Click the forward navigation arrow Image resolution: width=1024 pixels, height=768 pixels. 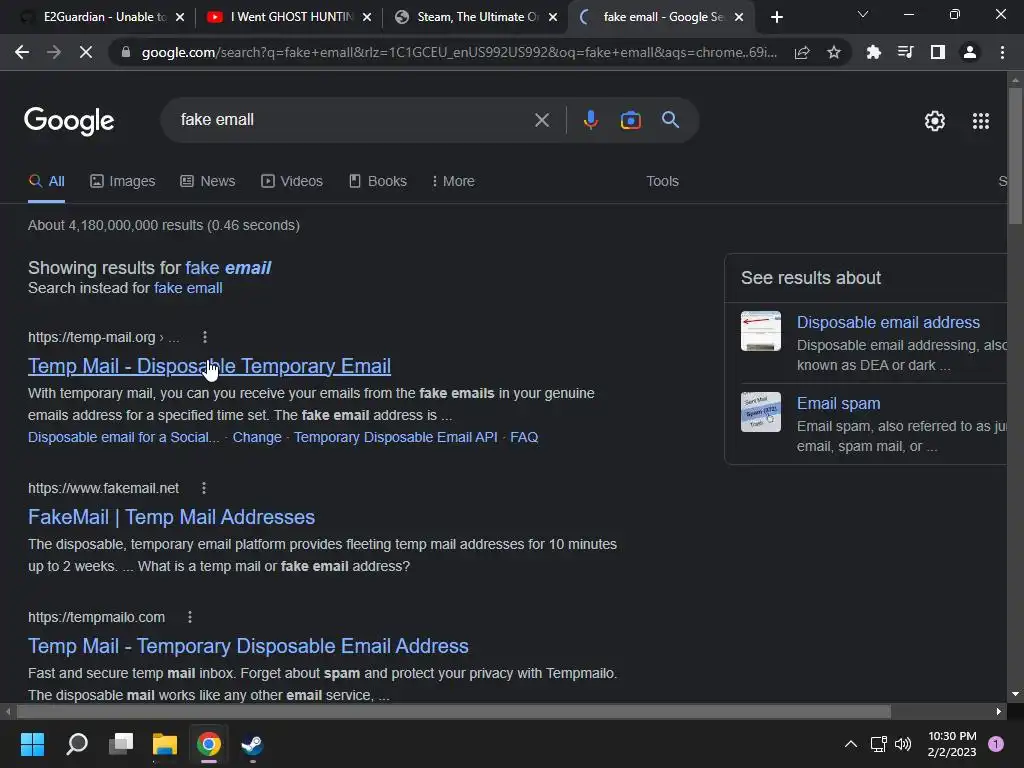point(54,52)
